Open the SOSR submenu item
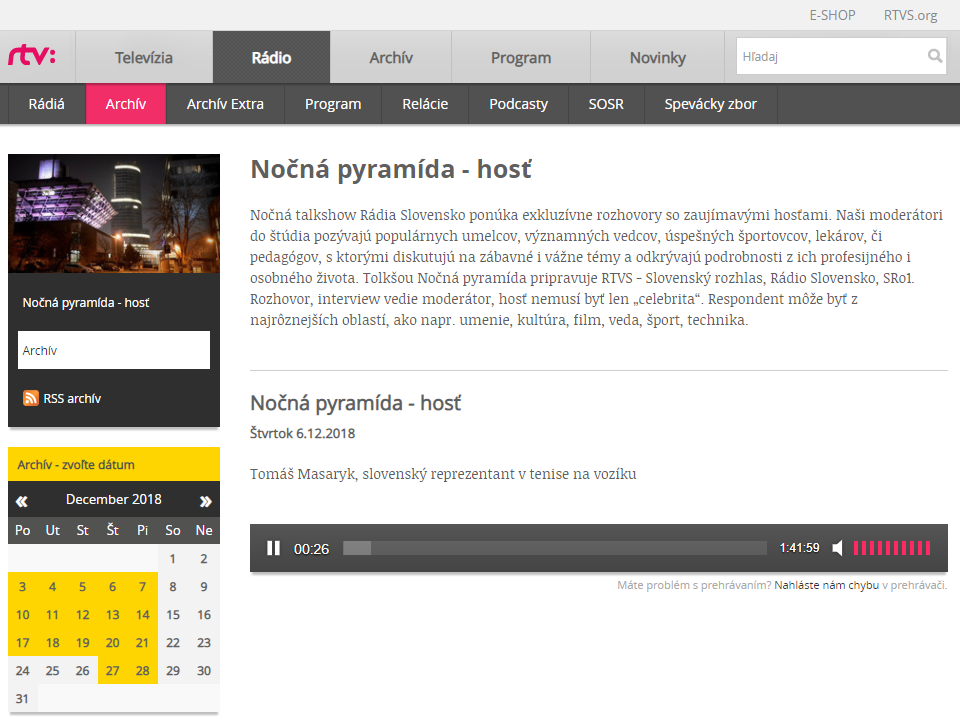 point(606,104)
